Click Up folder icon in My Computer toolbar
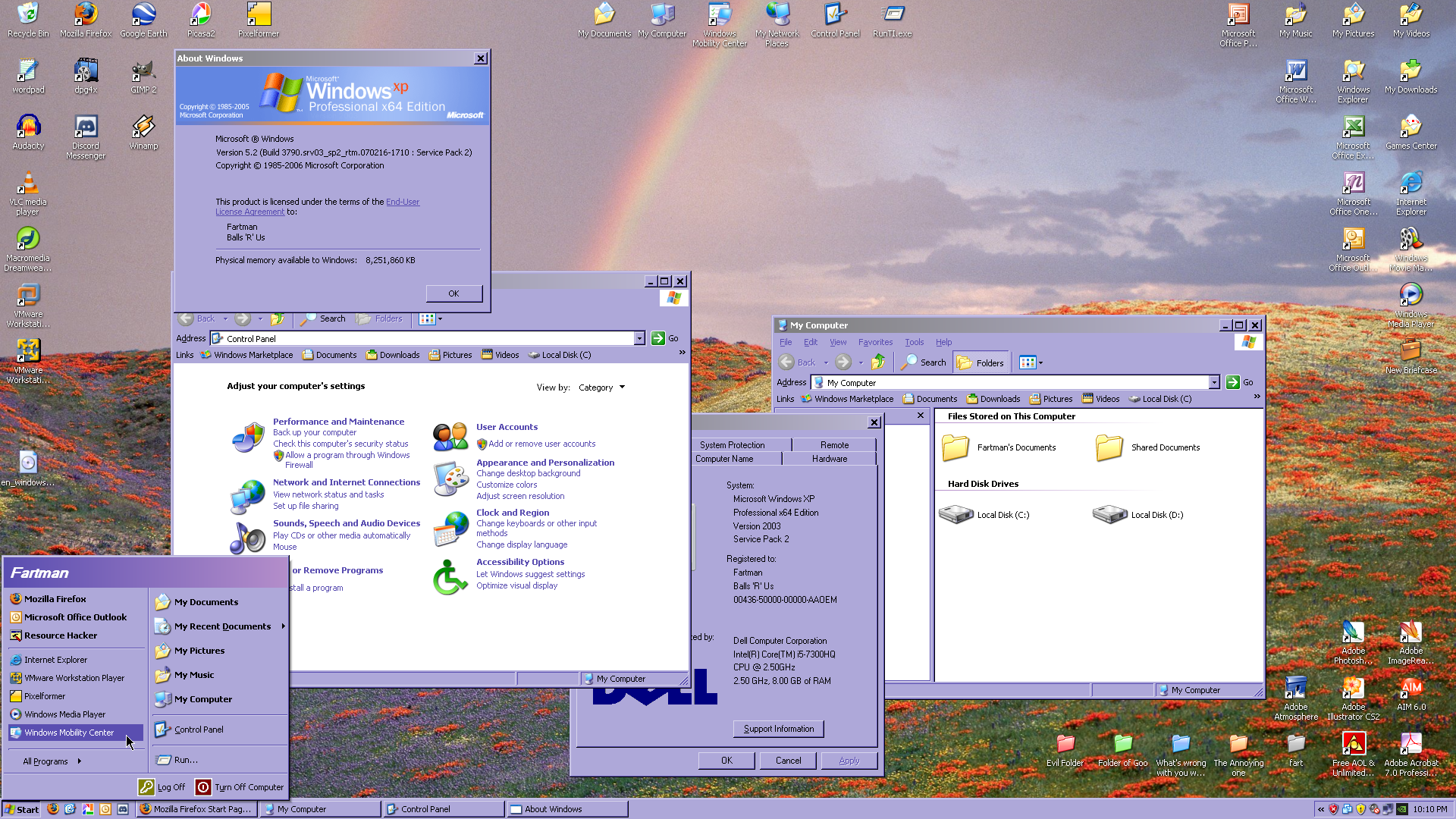Image resolution: width=1456 pixels, height=819 pixels. click(878, 362)
